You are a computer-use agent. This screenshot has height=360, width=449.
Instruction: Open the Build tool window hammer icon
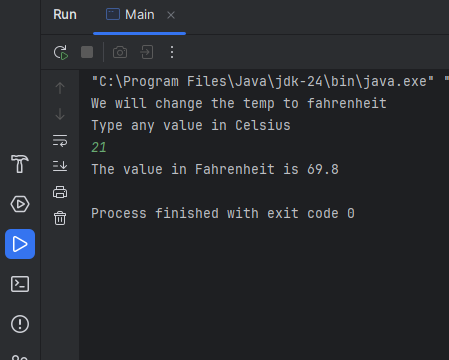[x=20, y=164]
